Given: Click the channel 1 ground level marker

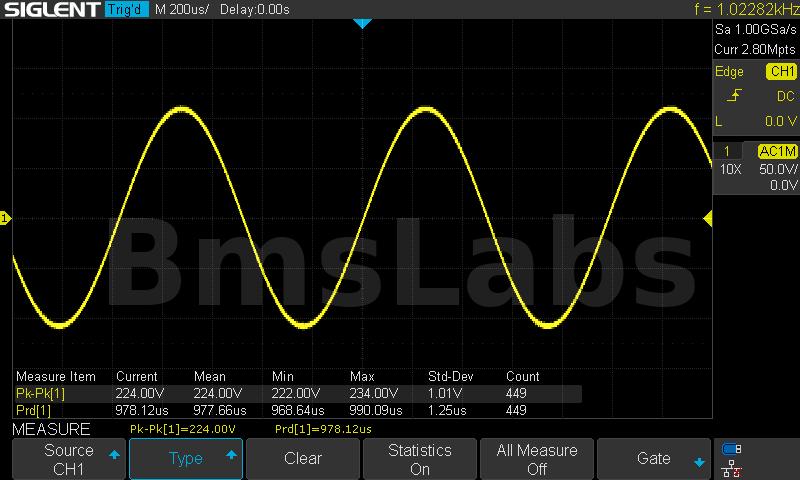Looking at the screenshot, I should click(5, 218).
